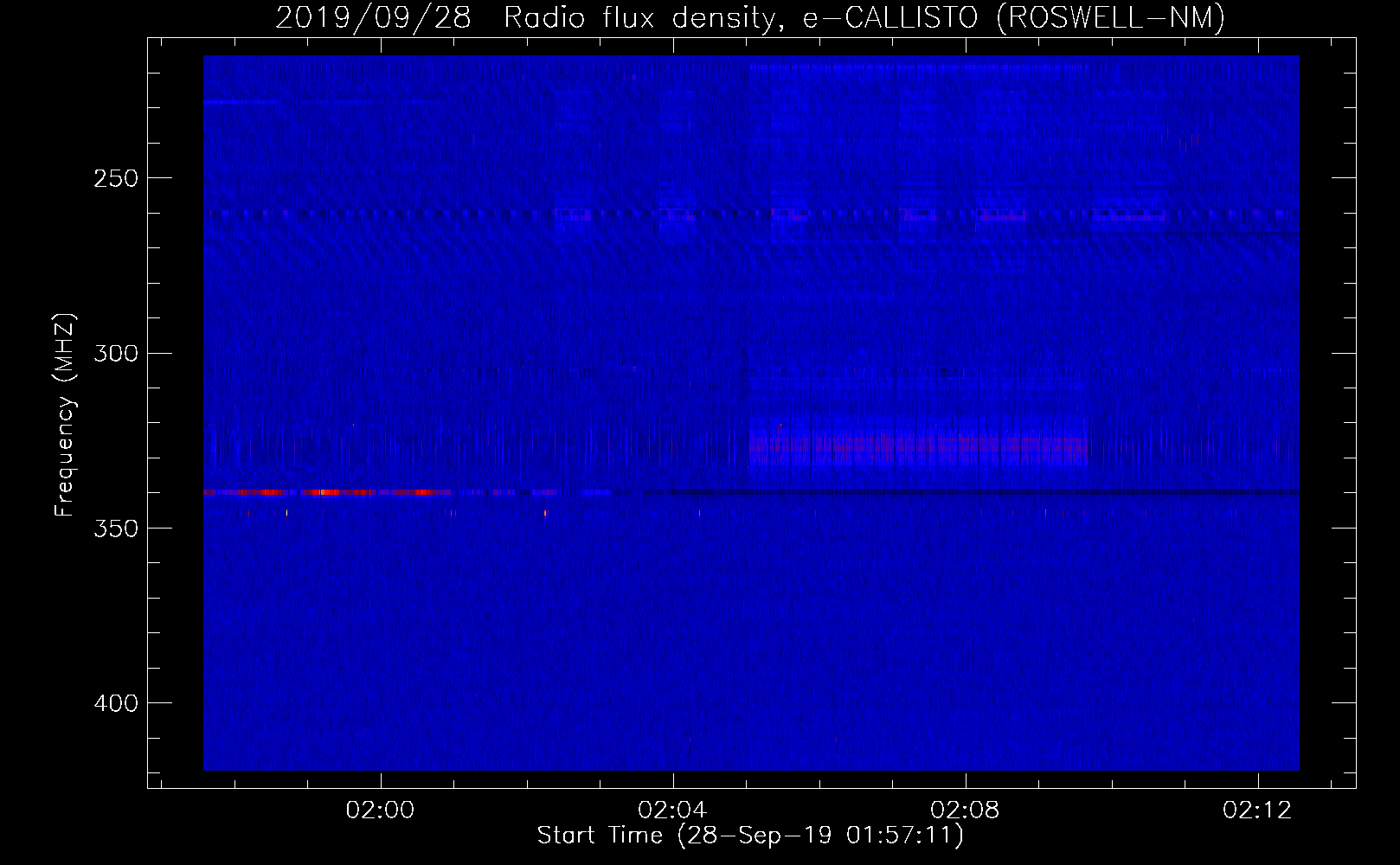Click the 02:08 time tick label

click(965, 810)
